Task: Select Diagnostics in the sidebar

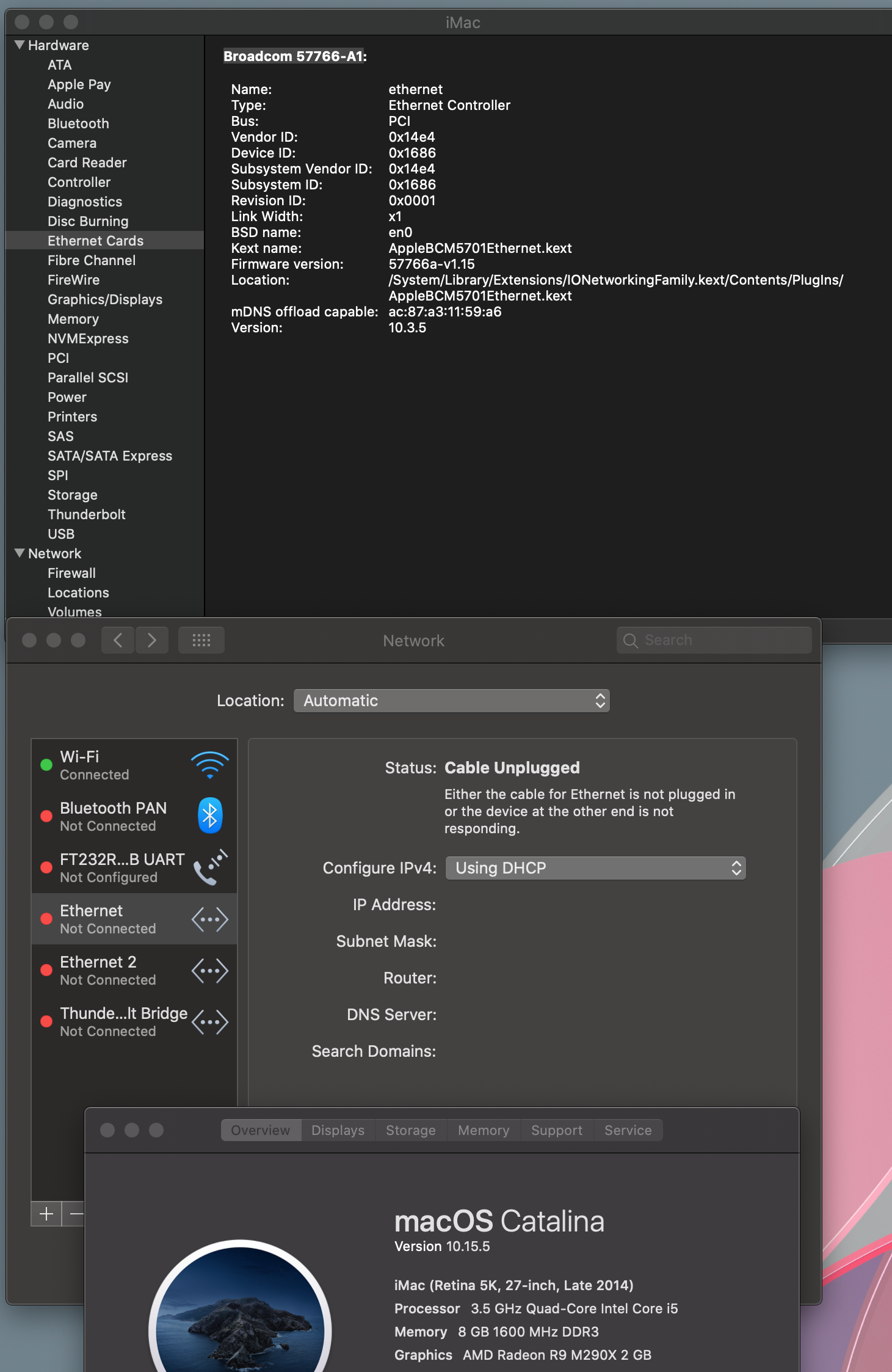Action: 105,202
